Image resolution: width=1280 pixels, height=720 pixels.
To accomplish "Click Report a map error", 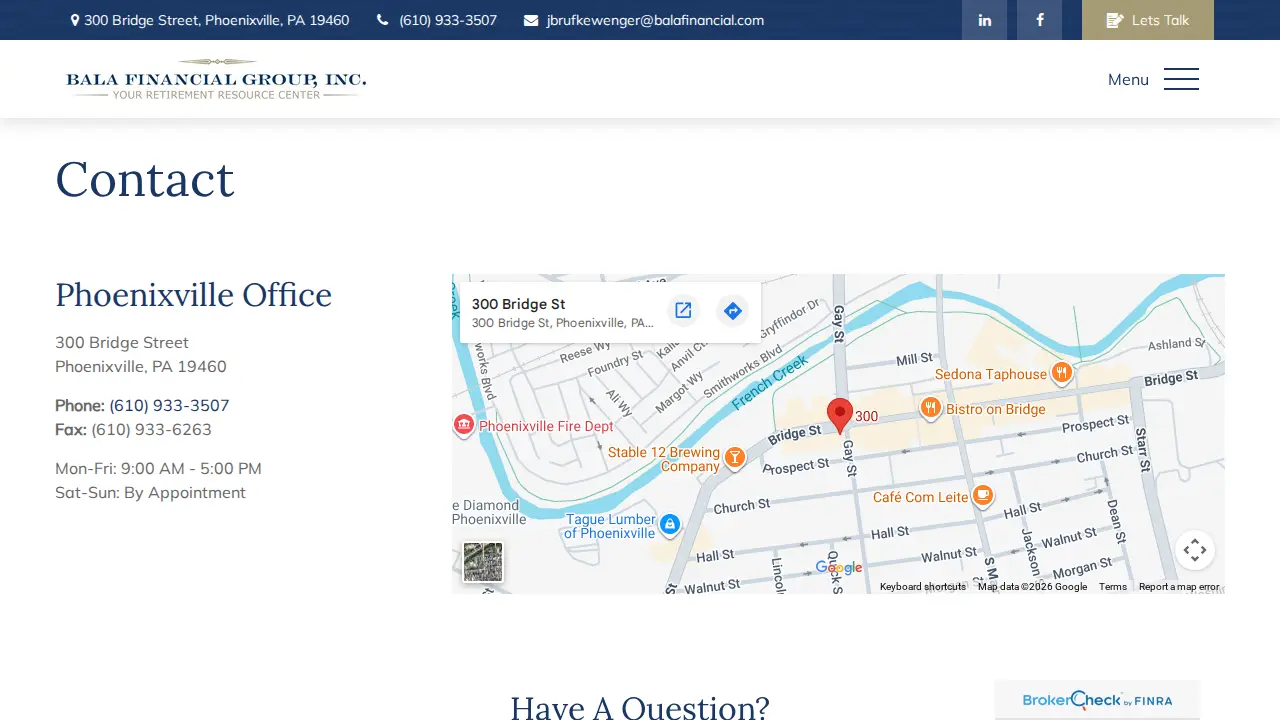I will [1179, 587].
